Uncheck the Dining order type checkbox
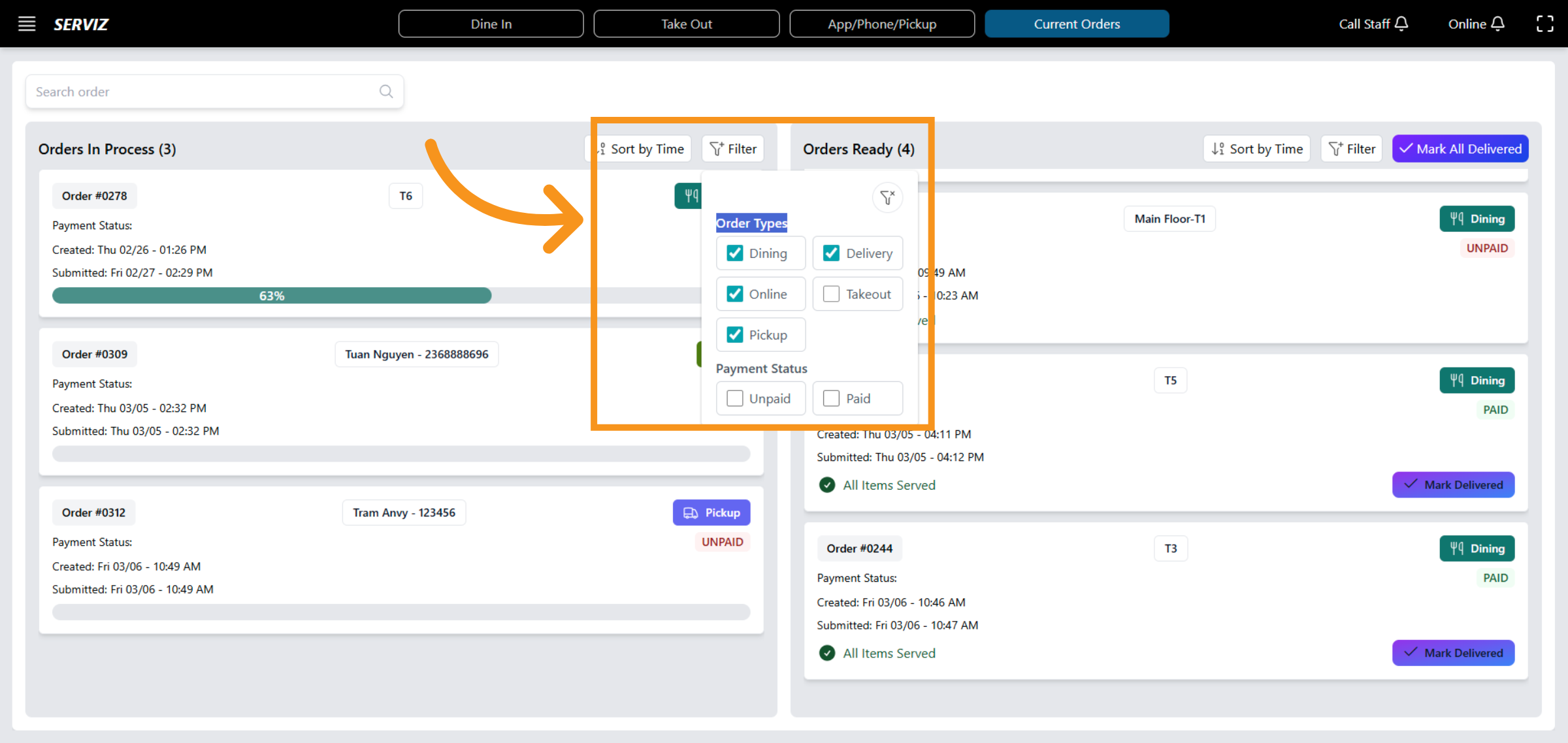 point(735,253)
